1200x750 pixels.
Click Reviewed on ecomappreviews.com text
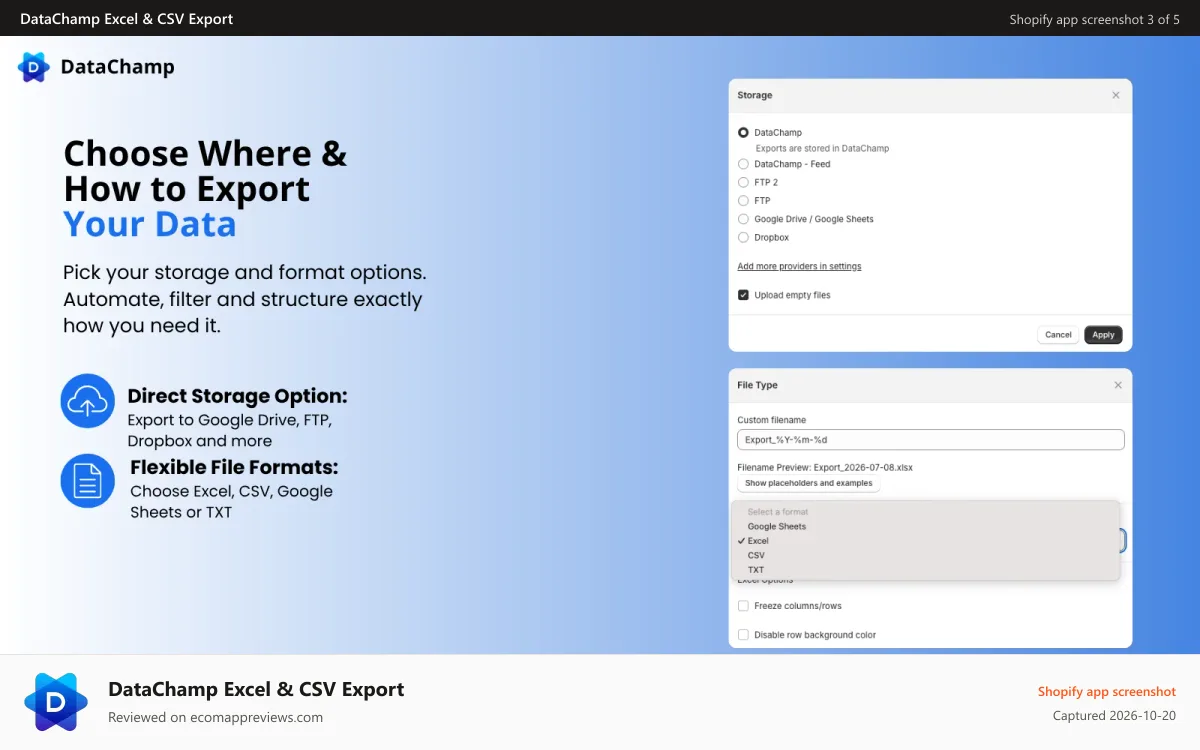(215, 717)
